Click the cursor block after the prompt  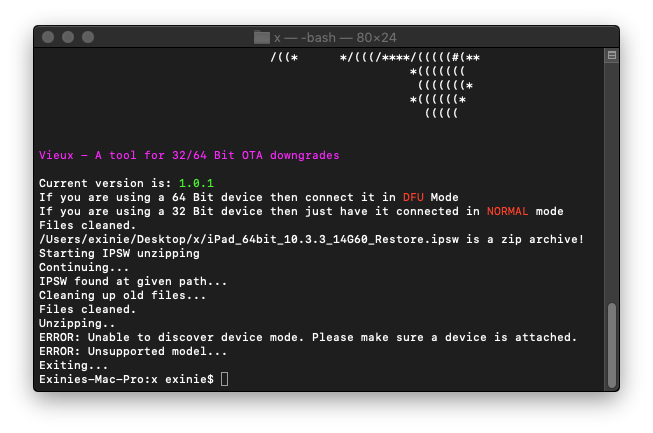coord(224,380)
